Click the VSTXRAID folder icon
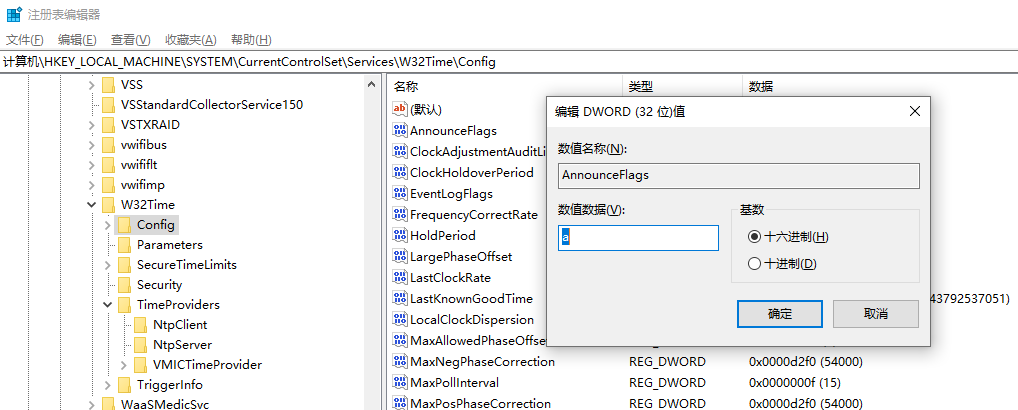Viewport: 1018px width, 410px height. [108, 125]
